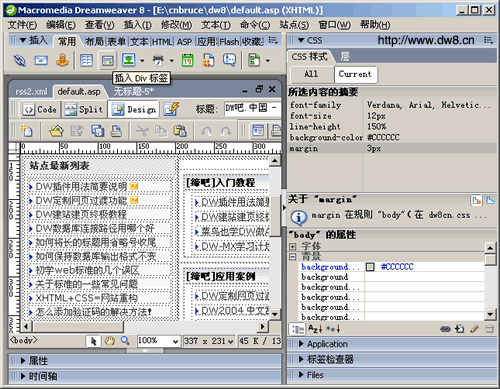
Task: Collapse the CSS panel group
Action: tap(301, 41)
